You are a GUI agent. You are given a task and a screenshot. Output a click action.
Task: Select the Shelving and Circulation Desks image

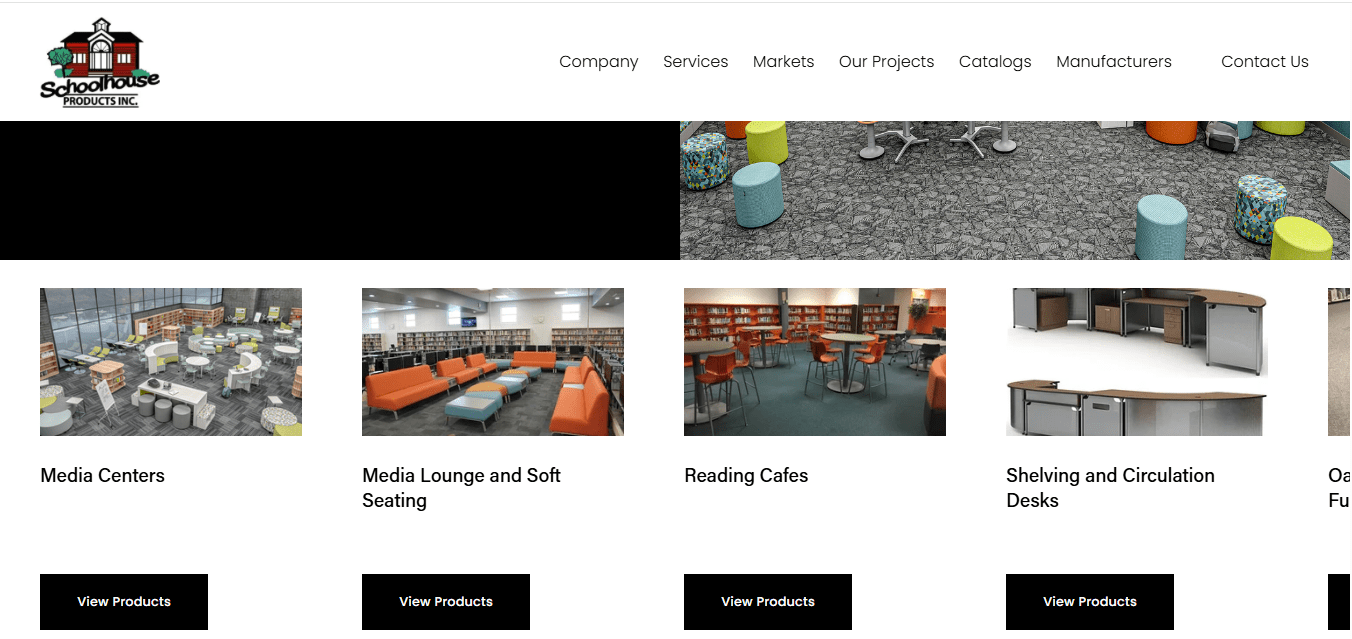pos(1137,362)
